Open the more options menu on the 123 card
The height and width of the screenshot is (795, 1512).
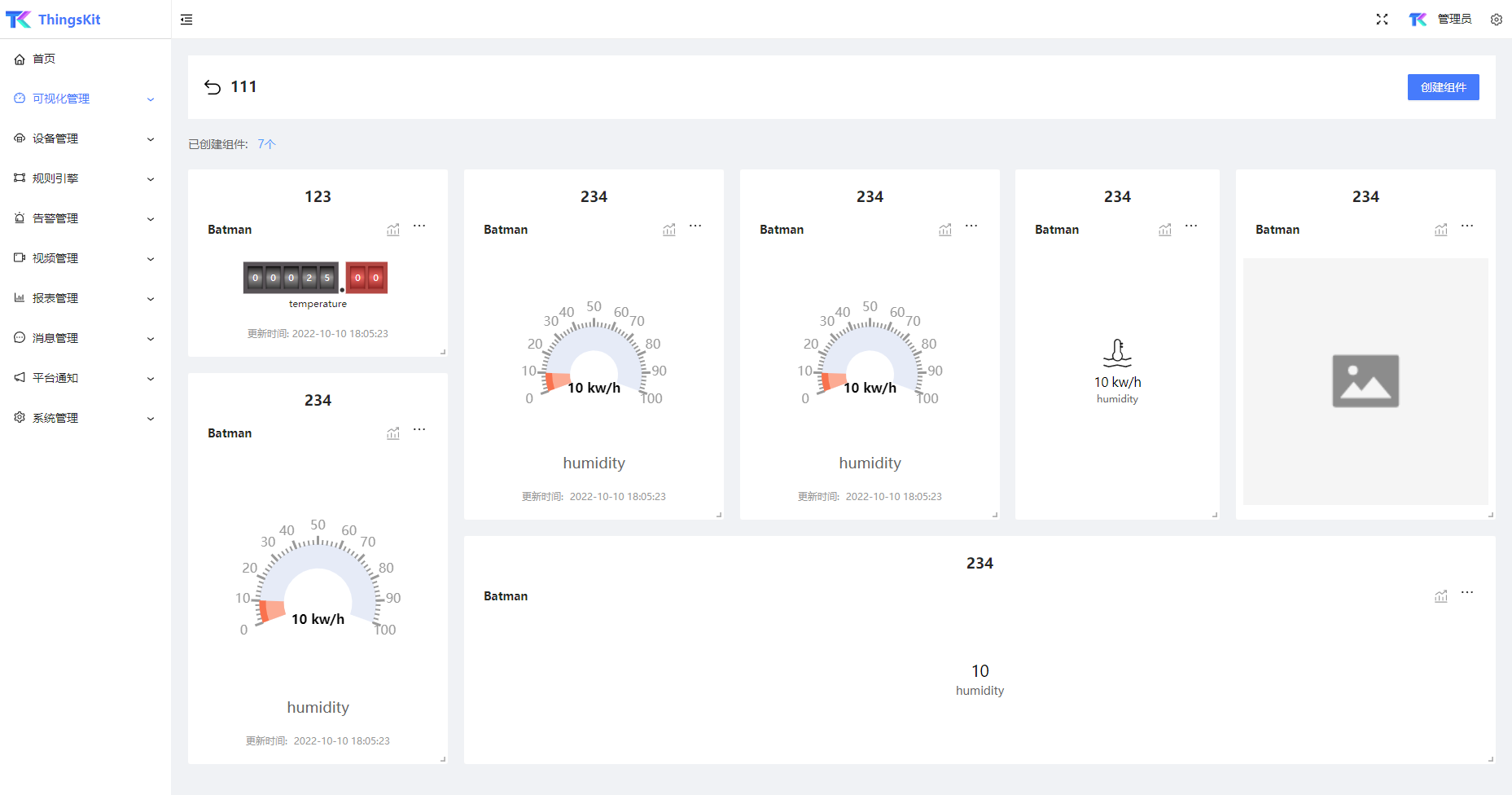click(x=419, y=226)
